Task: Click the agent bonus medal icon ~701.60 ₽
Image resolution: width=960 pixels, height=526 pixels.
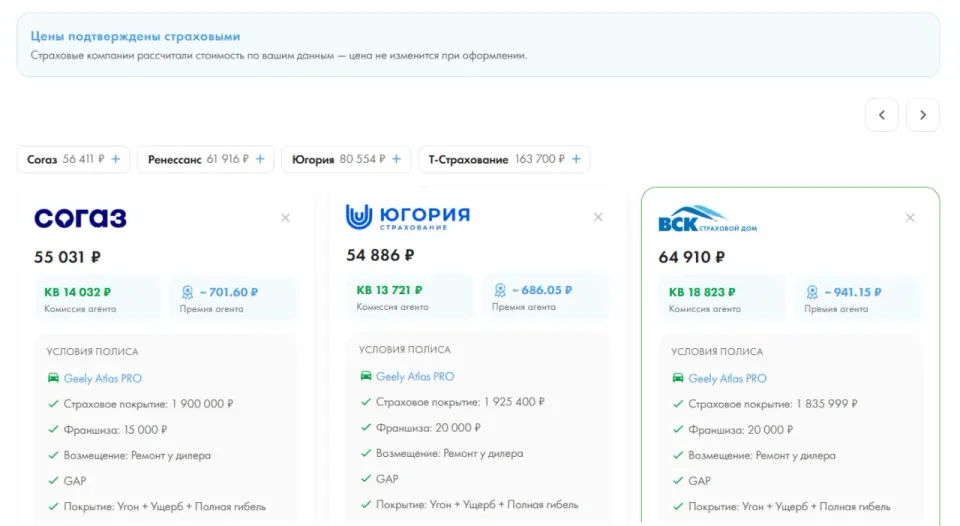Action: [x=187, y=292]
